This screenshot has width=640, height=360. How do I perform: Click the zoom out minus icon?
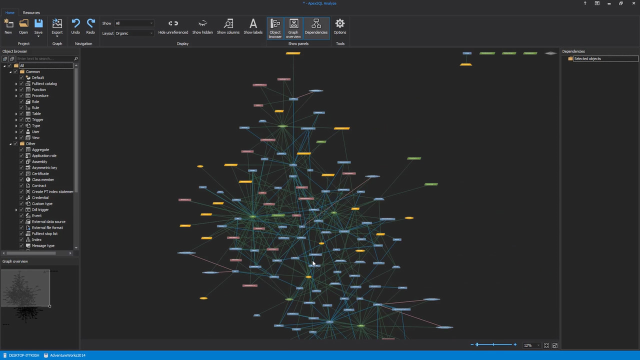[472, 345]
